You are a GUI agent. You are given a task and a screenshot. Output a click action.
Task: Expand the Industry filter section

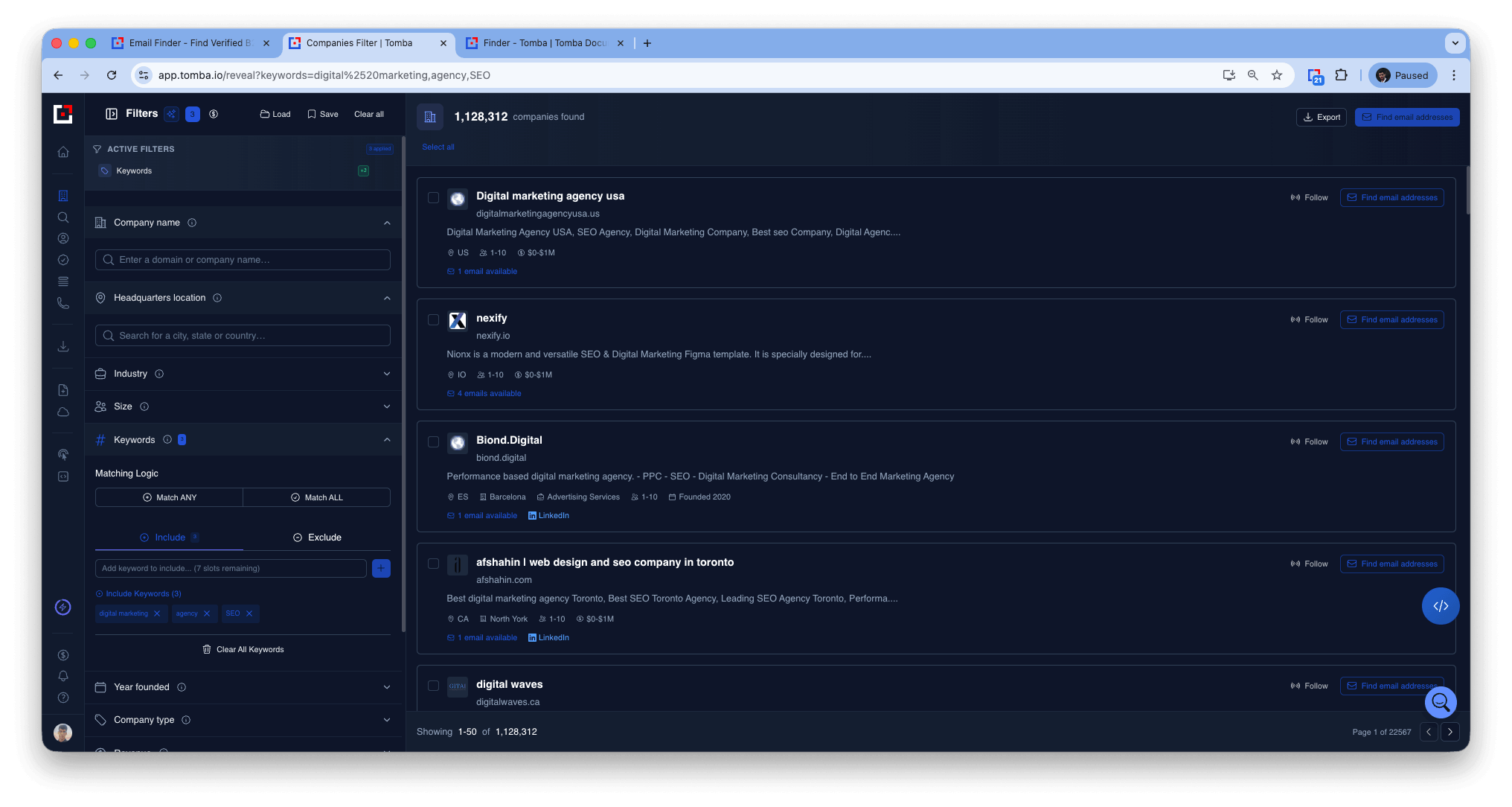pos(243,374)
